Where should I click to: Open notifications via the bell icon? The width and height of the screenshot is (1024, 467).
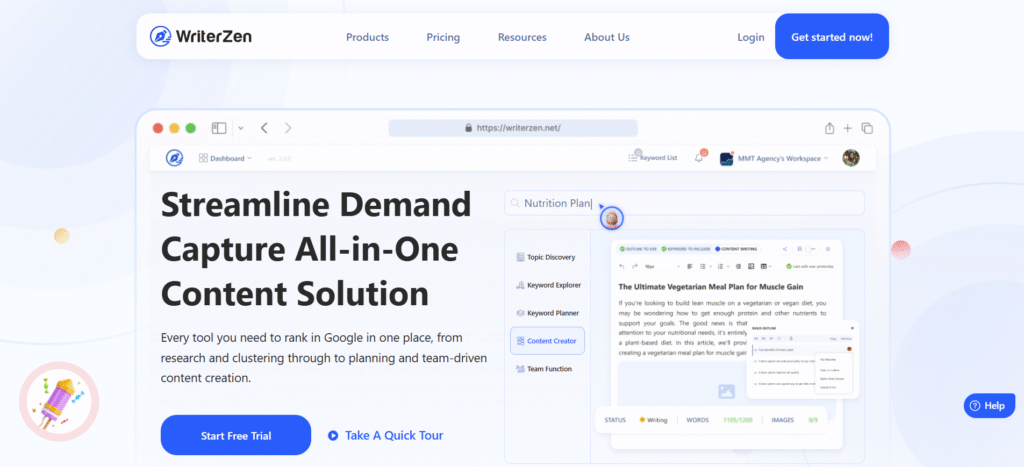click(x=699, y=157)
